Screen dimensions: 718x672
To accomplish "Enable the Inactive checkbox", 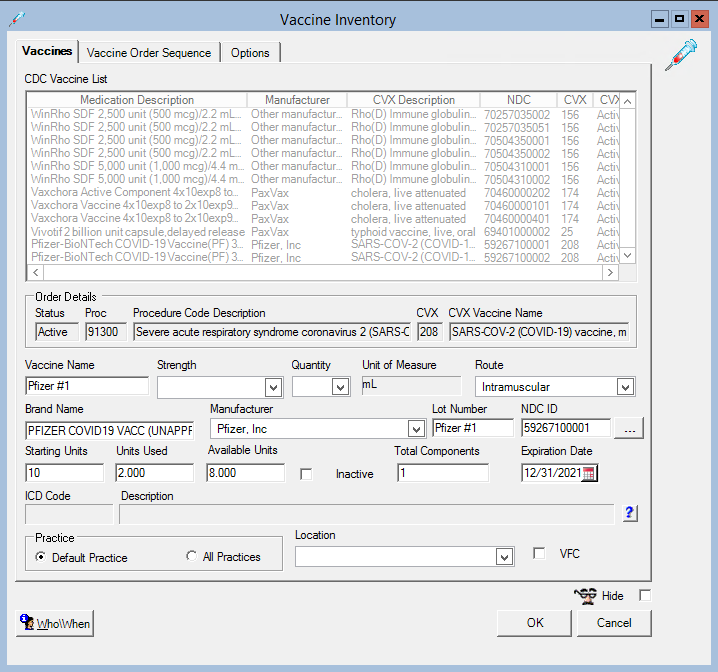I will pos(307,474).
